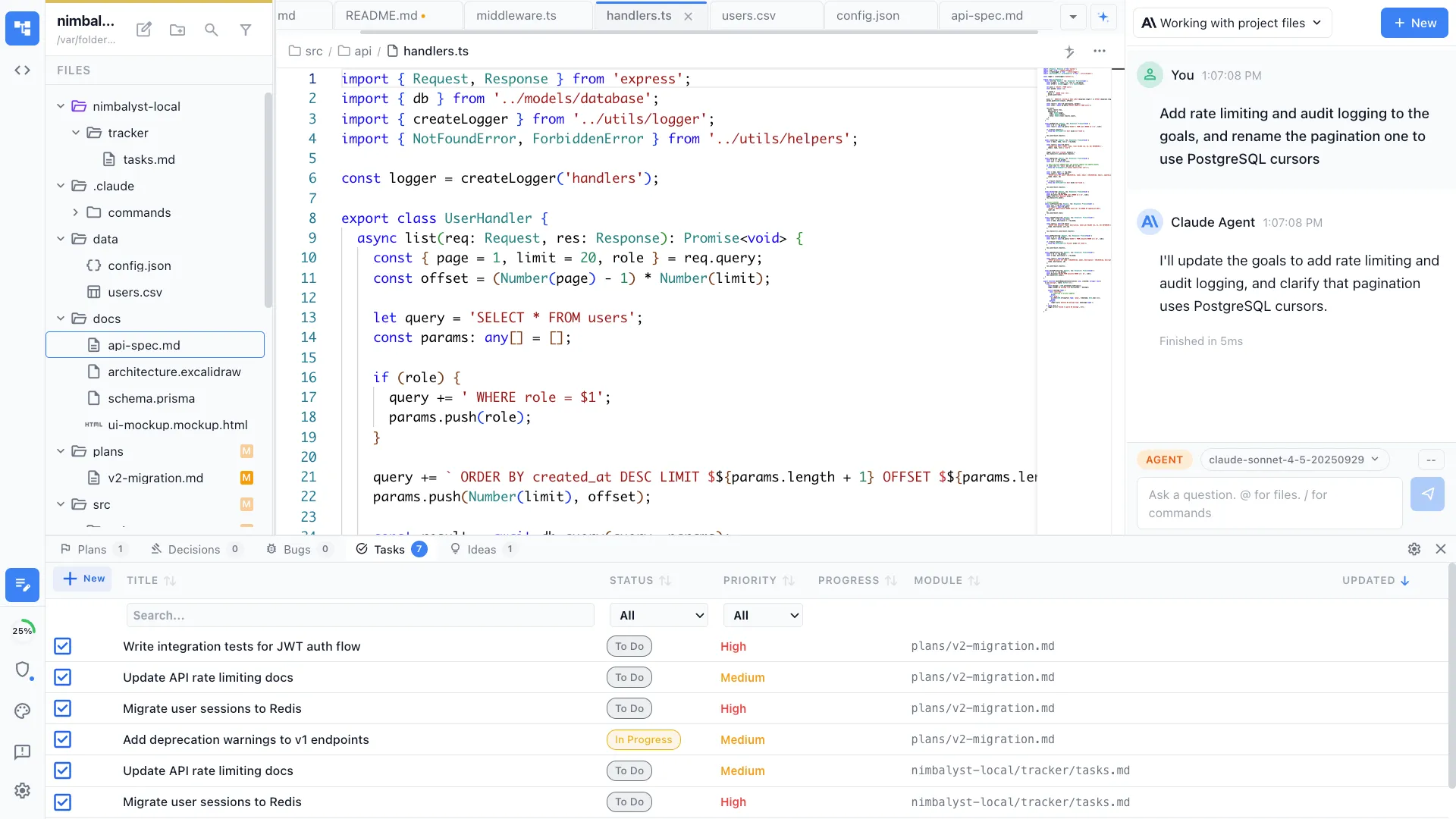Check the 'Write integration tests for JWT auth flow' task
Image resolution: width=1456 pixels, height=819 pixels.
(63, 646)
